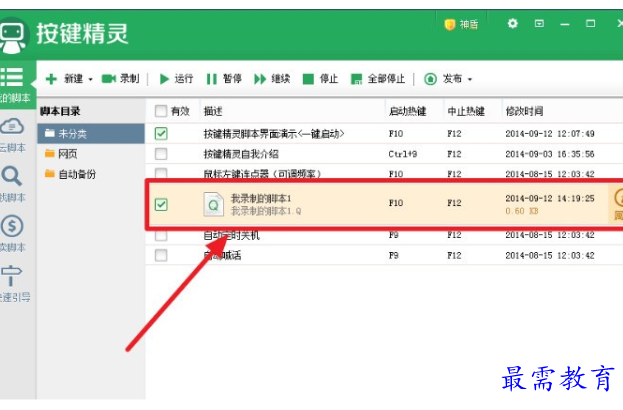Select 按键精灵脚本界面演示 script row text
Viewport: 623px width, 410px height.
click(x=274, y=134)
